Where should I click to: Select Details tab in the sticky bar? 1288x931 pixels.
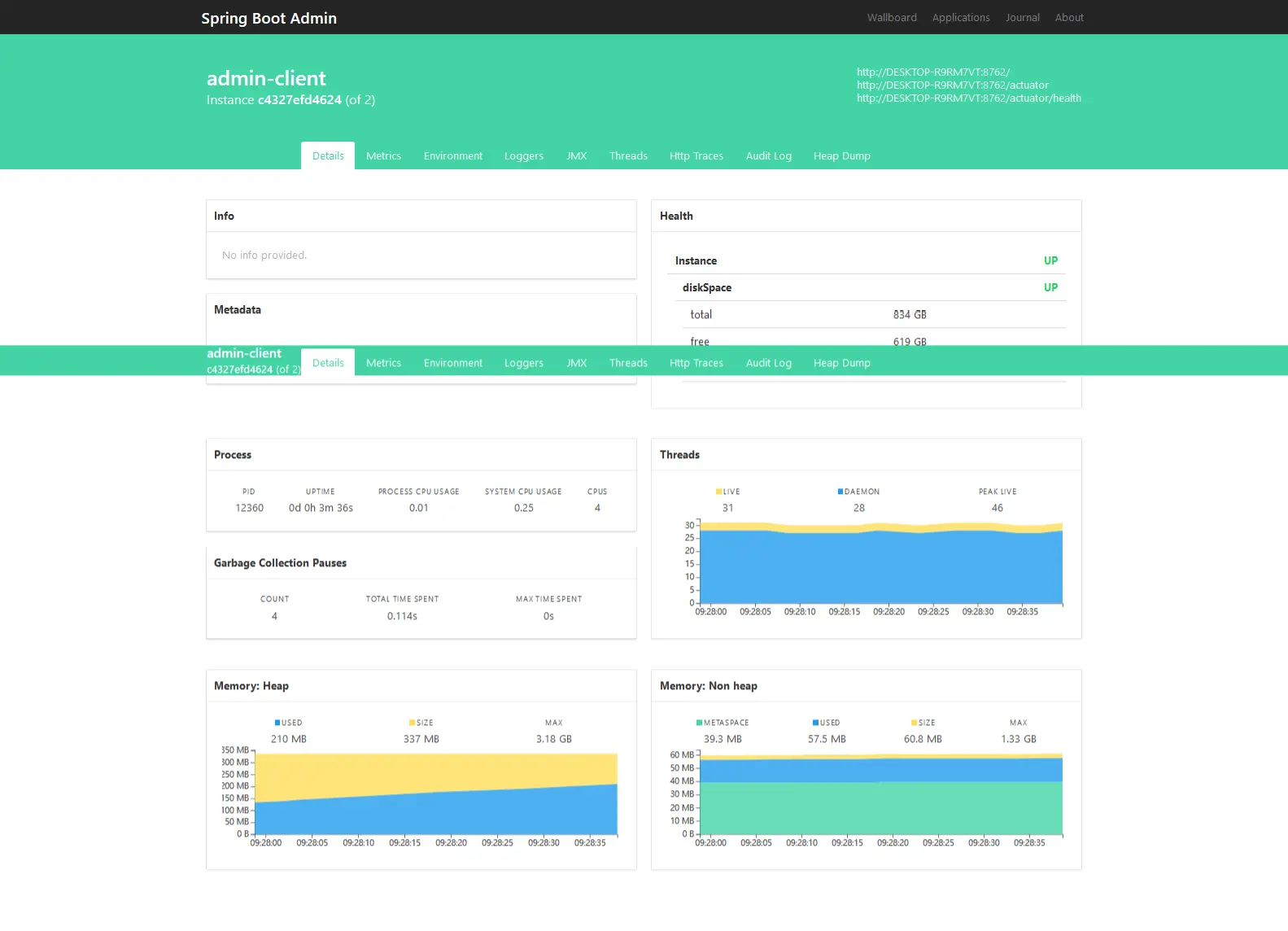click(328, 362)
